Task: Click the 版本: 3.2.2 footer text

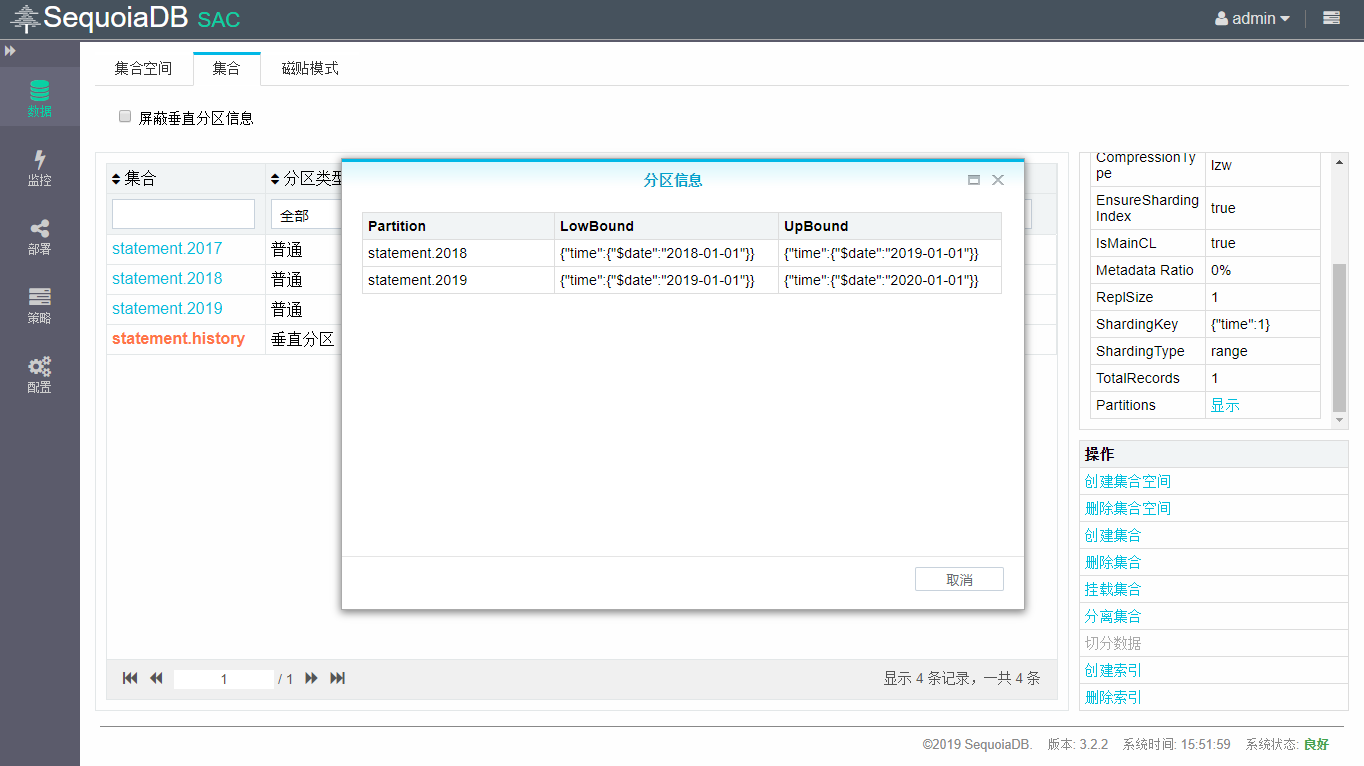Action: (1078, 744)
